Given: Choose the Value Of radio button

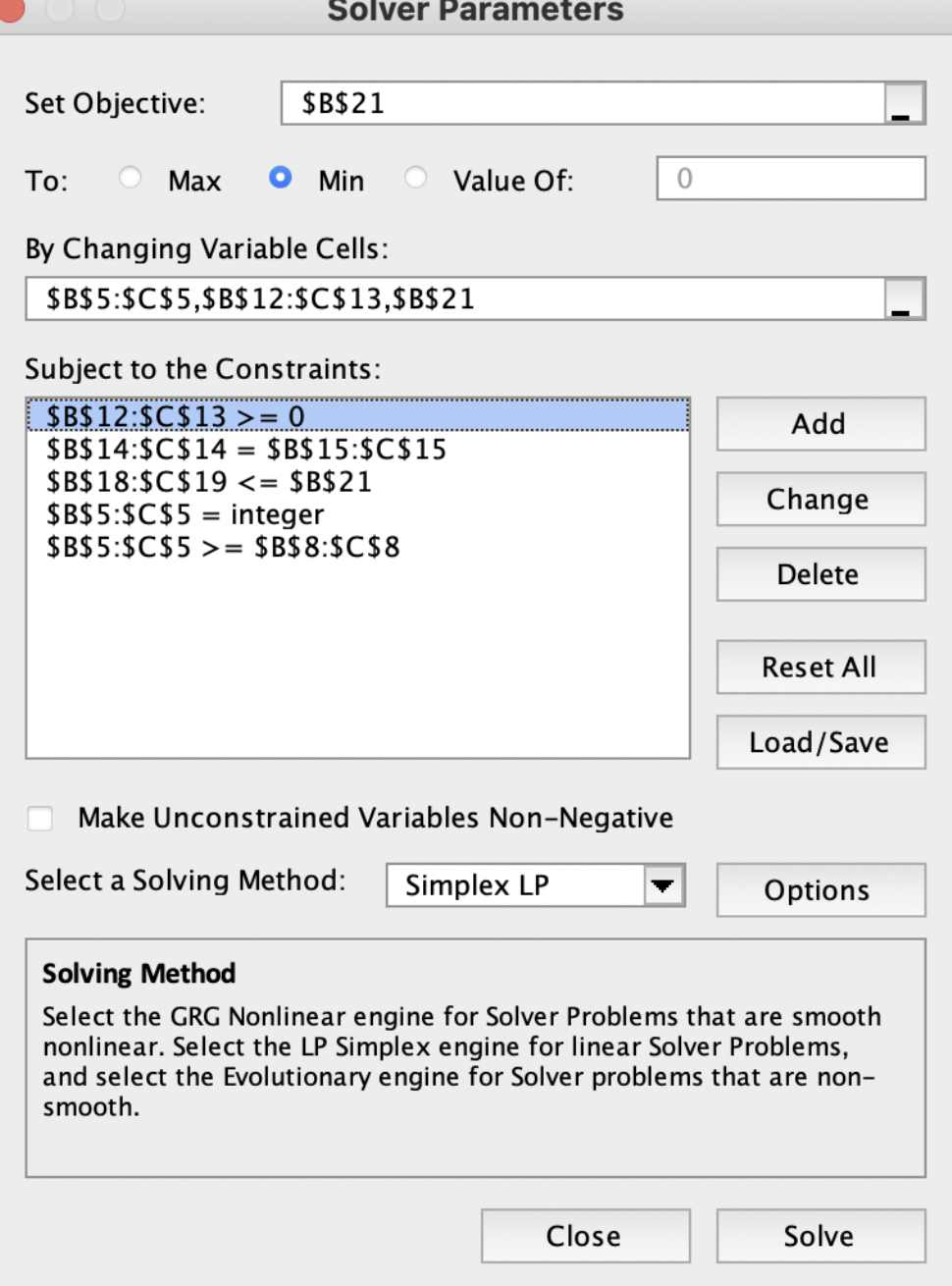Looking at the screenshot, I should point(415,180).
